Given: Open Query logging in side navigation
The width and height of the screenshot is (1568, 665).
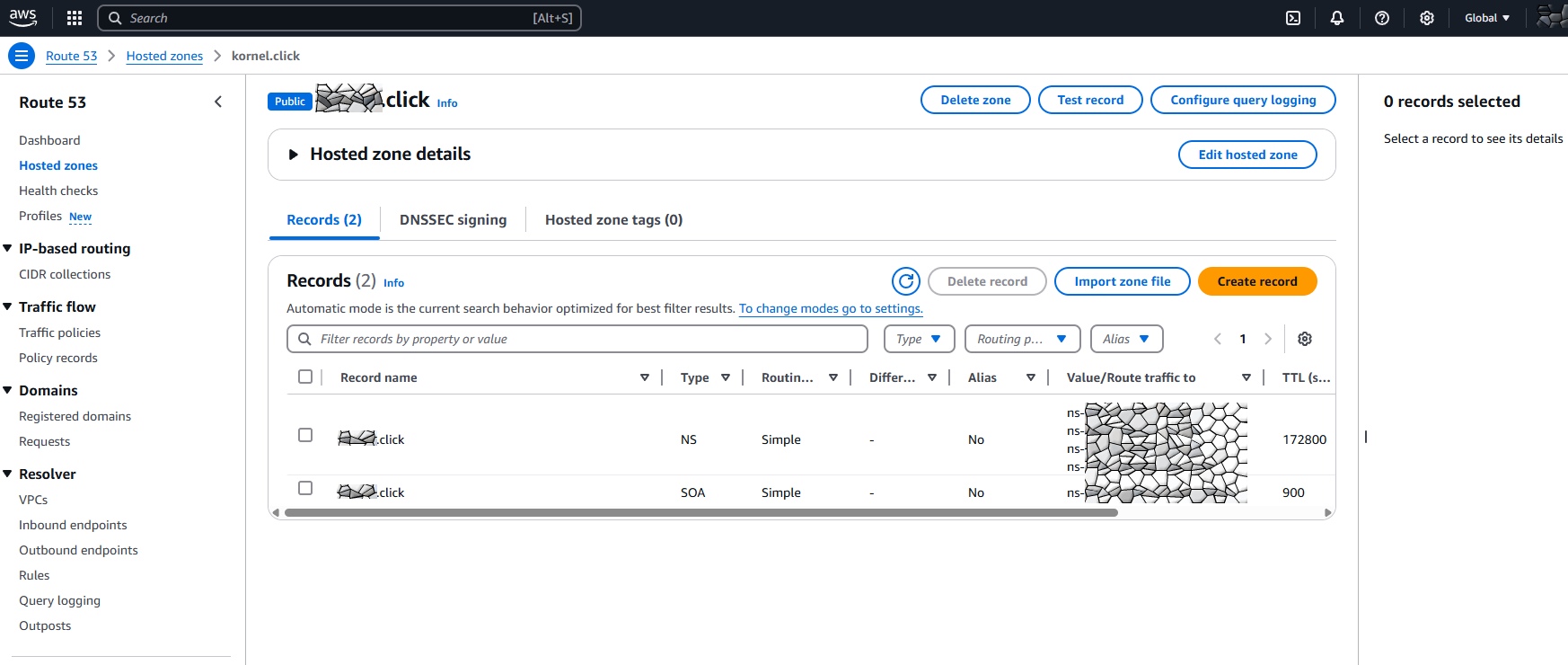Looking at the screenshot, I should coord(59,600).
